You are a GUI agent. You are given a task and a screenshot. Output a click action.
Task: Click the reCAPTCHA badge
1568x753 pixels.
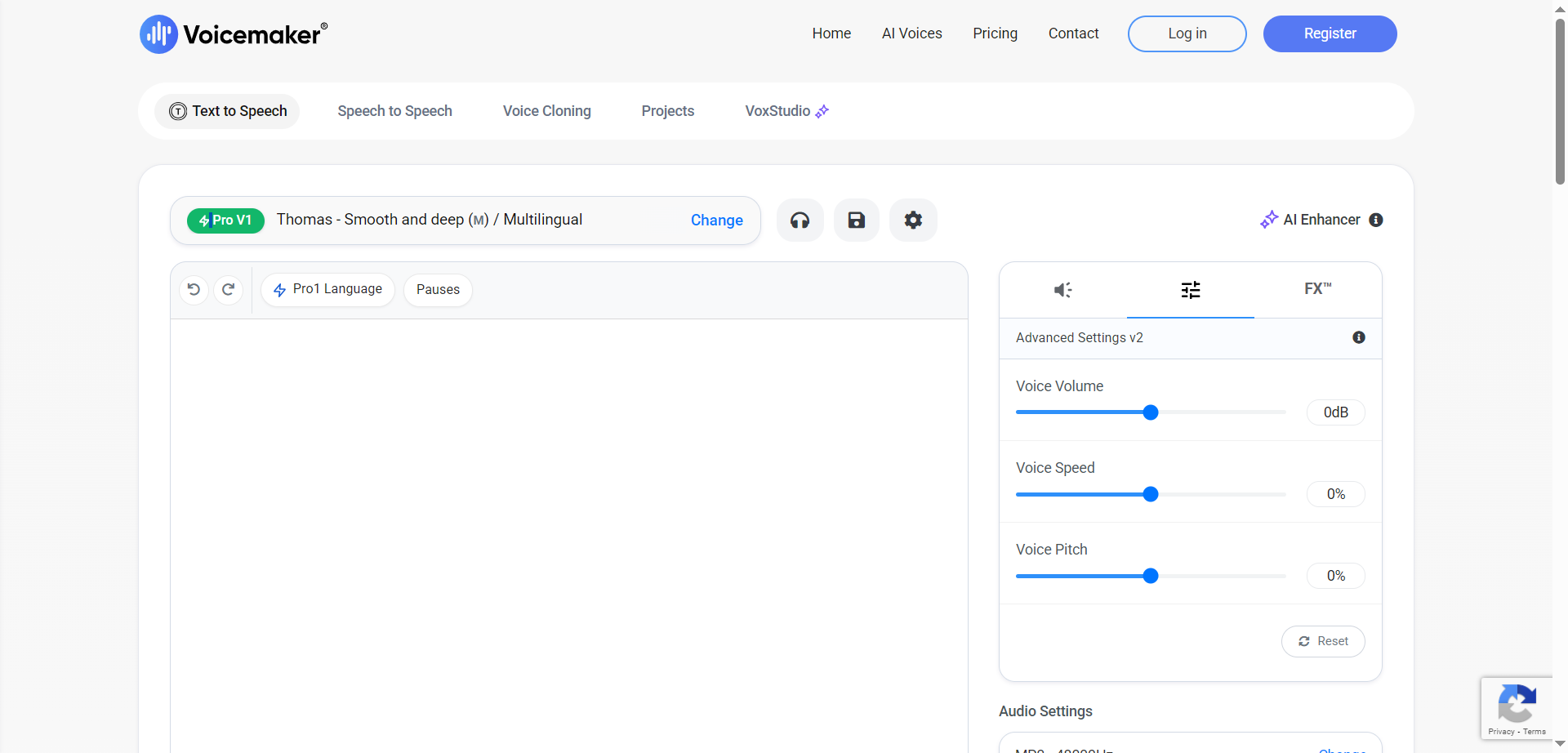[x=1517, y=708]
